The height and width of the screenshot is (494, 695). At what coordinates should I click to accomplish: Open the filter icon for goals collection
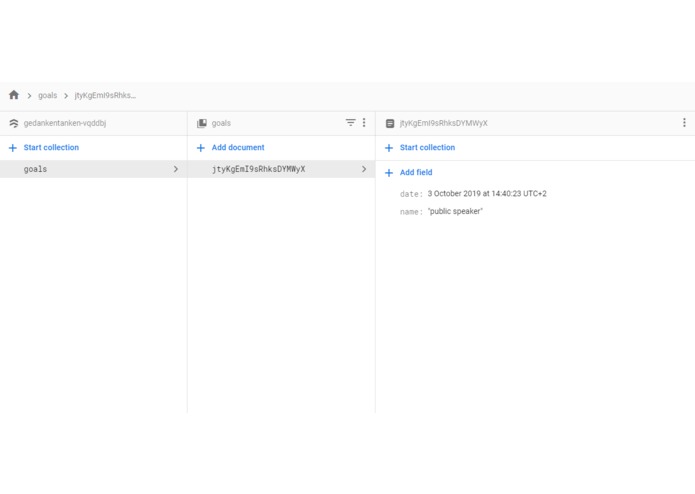click(x=351, y=122)
